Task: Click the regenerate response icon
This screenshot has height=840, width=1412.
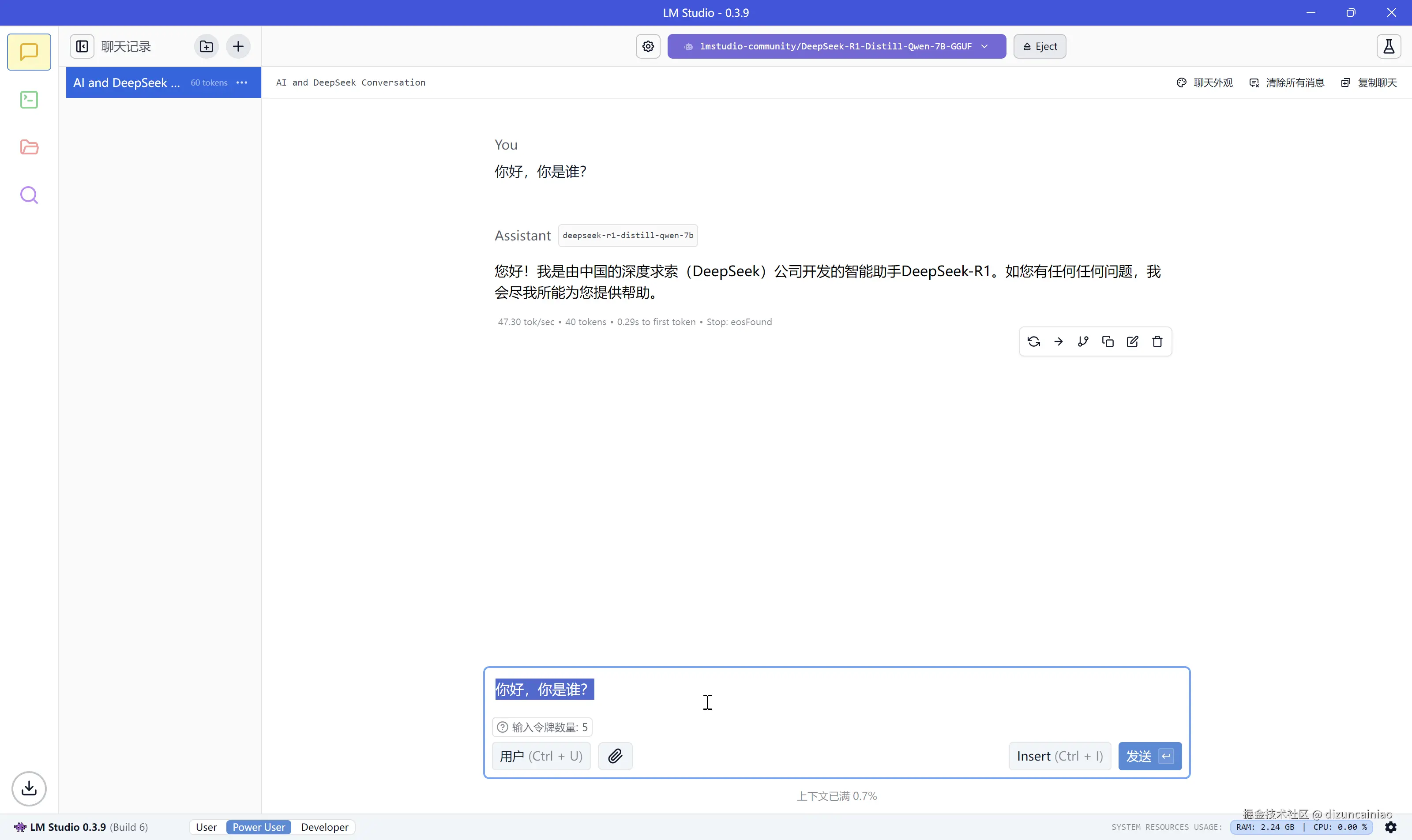Action: [x=1033, y=341]
